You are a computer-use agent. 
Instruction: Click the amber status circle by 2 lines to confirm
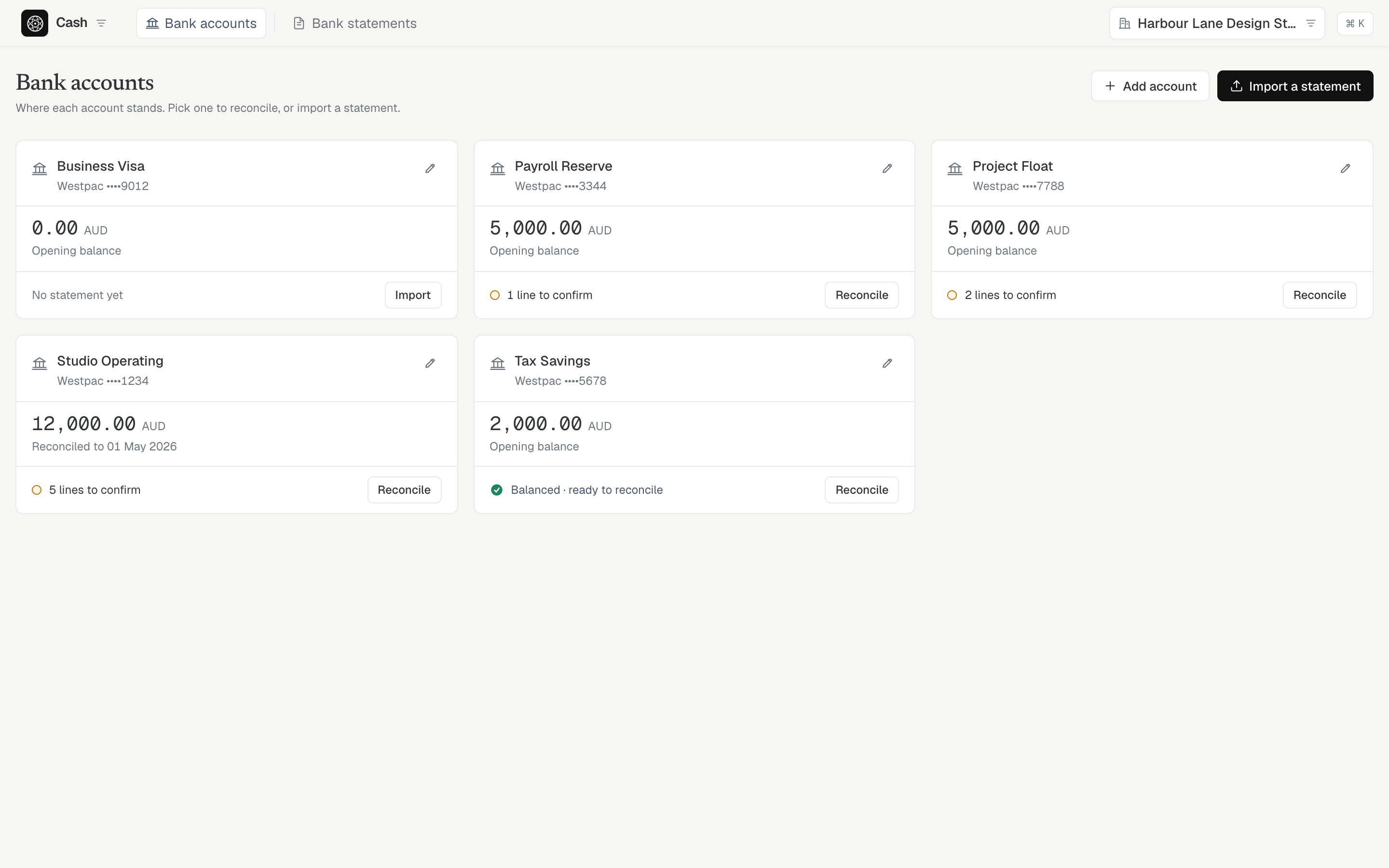(952, 295)
